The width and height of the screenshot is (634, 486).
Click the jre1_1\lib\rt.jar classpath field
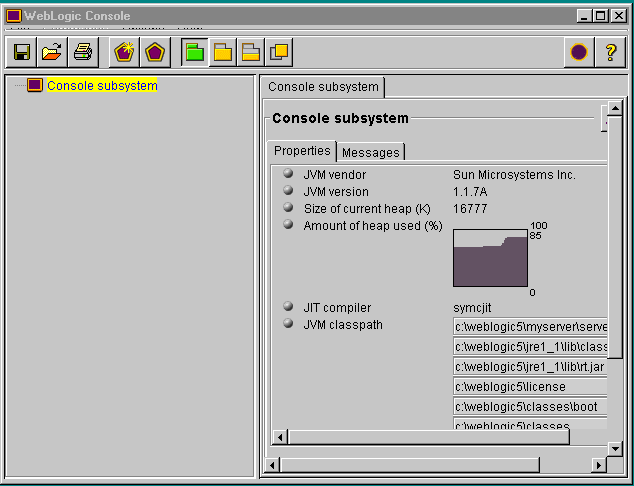point(530,366)
